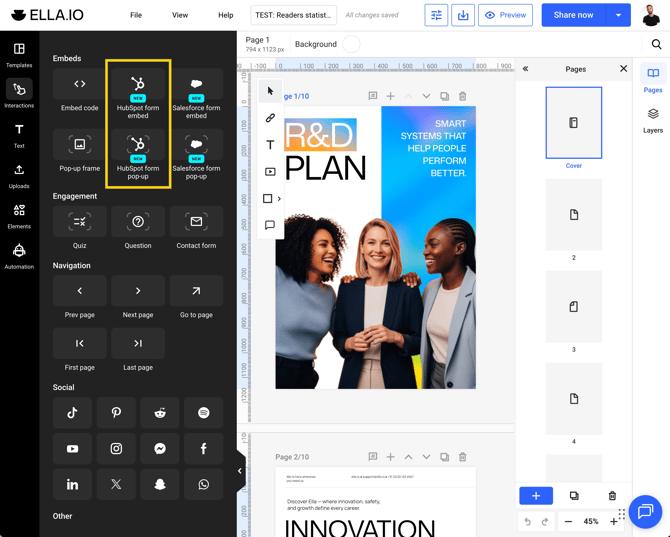Add a HubSpot form embed
670x537 pixels.
[x=138, y=84]
